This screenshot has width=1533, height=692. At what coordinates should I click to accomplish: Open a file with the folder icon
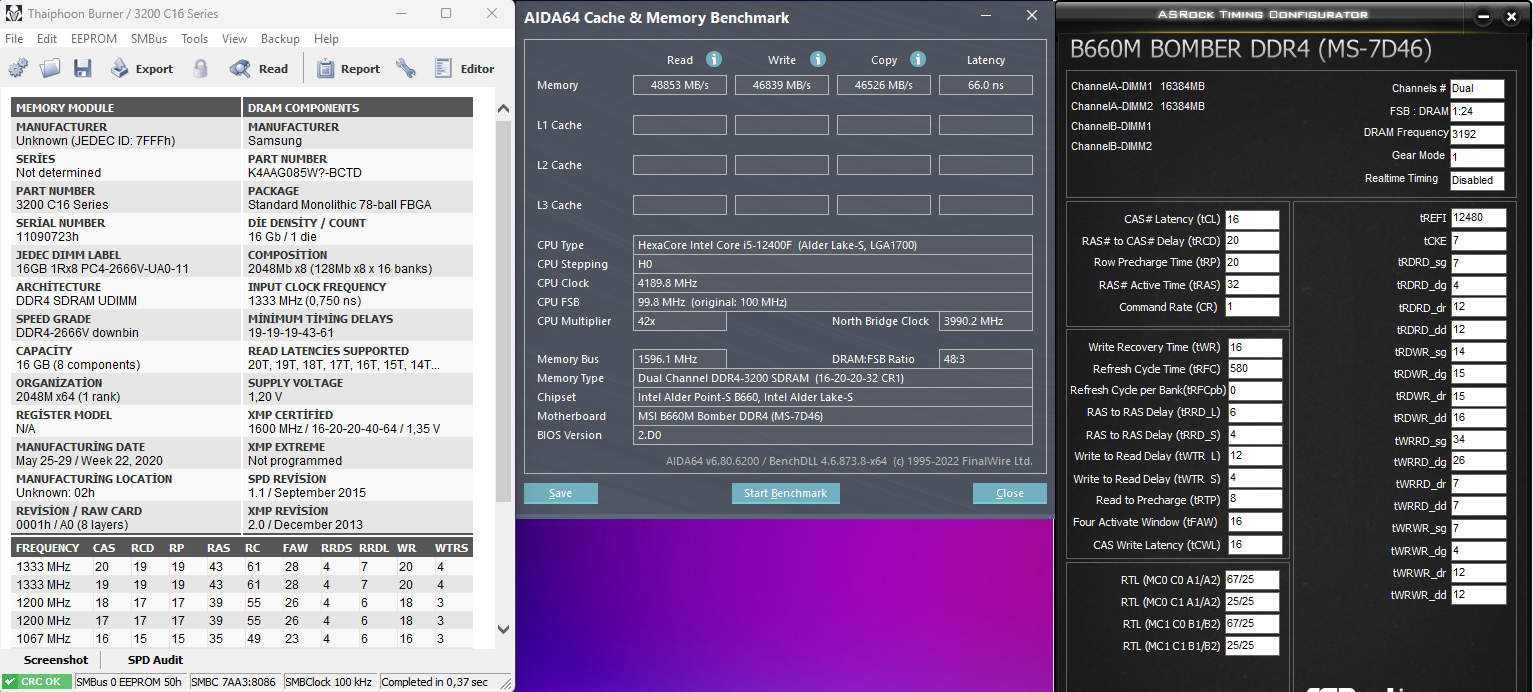click(x=50, y=69)
